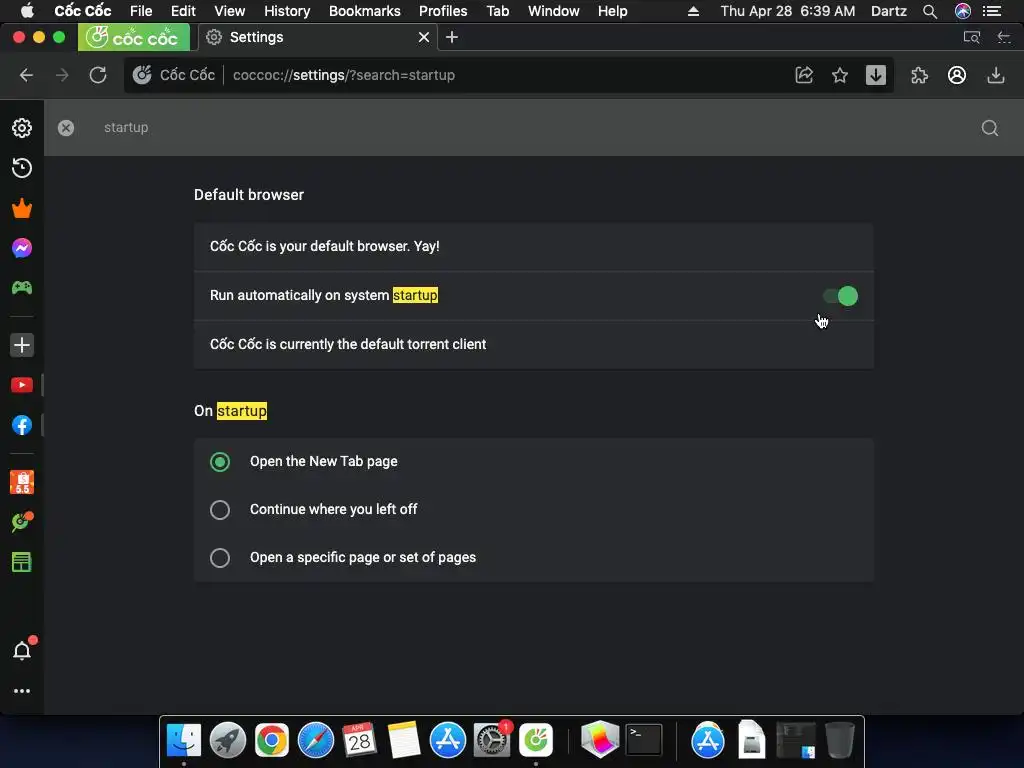Viewport: 1024px width, 768px height.
Task: Click the green chat sidebar icon with red dot
Action: 22,522
